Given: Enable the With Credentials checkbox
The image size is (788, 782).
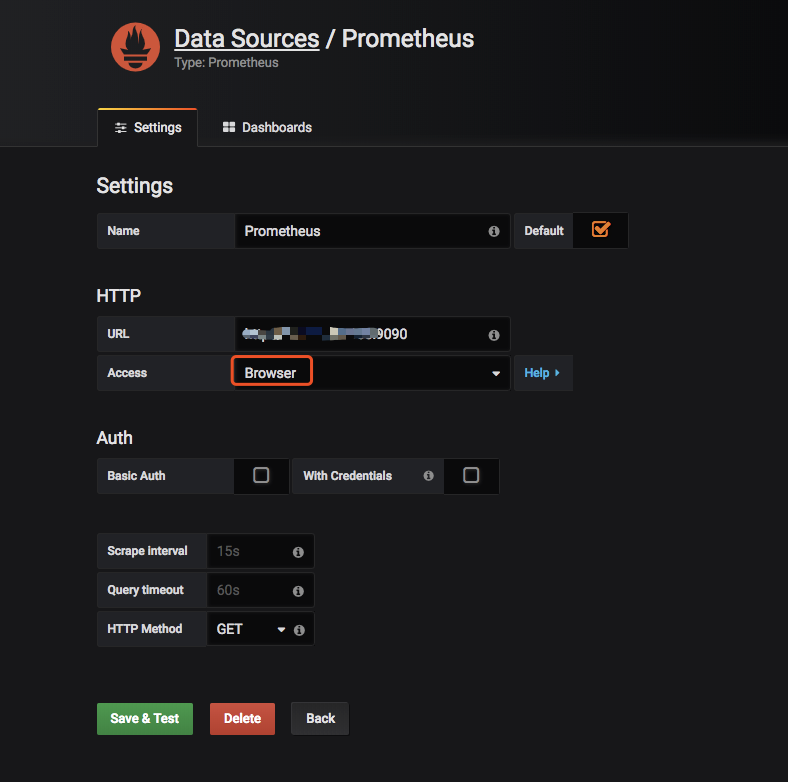Looking at the screenshot, I should pyautogui.click(x=471, y=475).
